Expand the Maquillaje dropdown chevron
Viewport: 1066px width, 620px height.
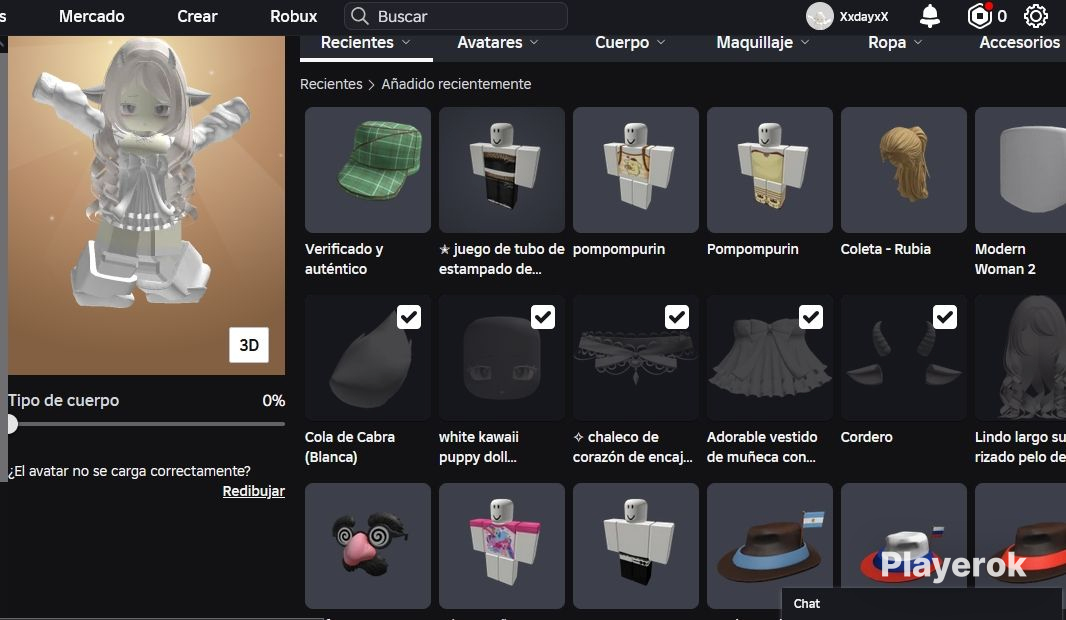click(x=805, y=42)
